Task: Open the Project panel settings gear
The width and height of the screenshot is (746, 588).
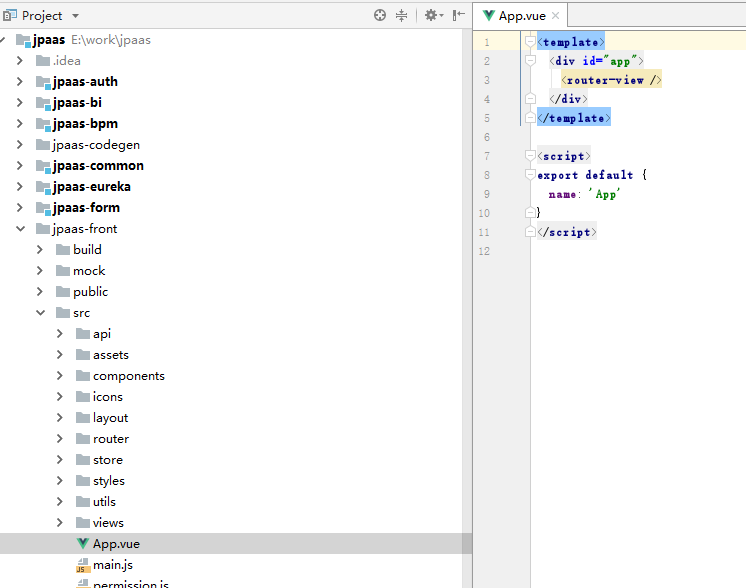Action: (x=433, y=15)
